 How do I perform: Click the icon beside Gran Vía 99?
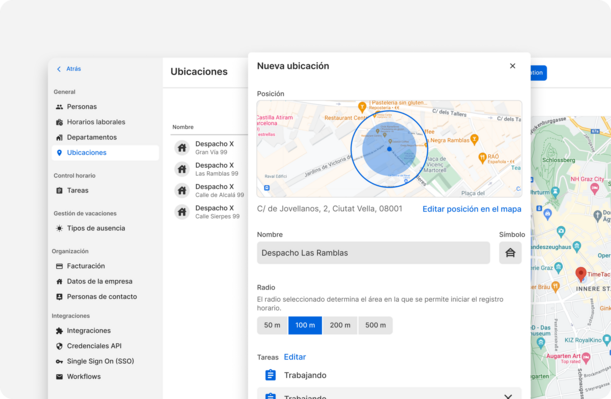point(182,148)
